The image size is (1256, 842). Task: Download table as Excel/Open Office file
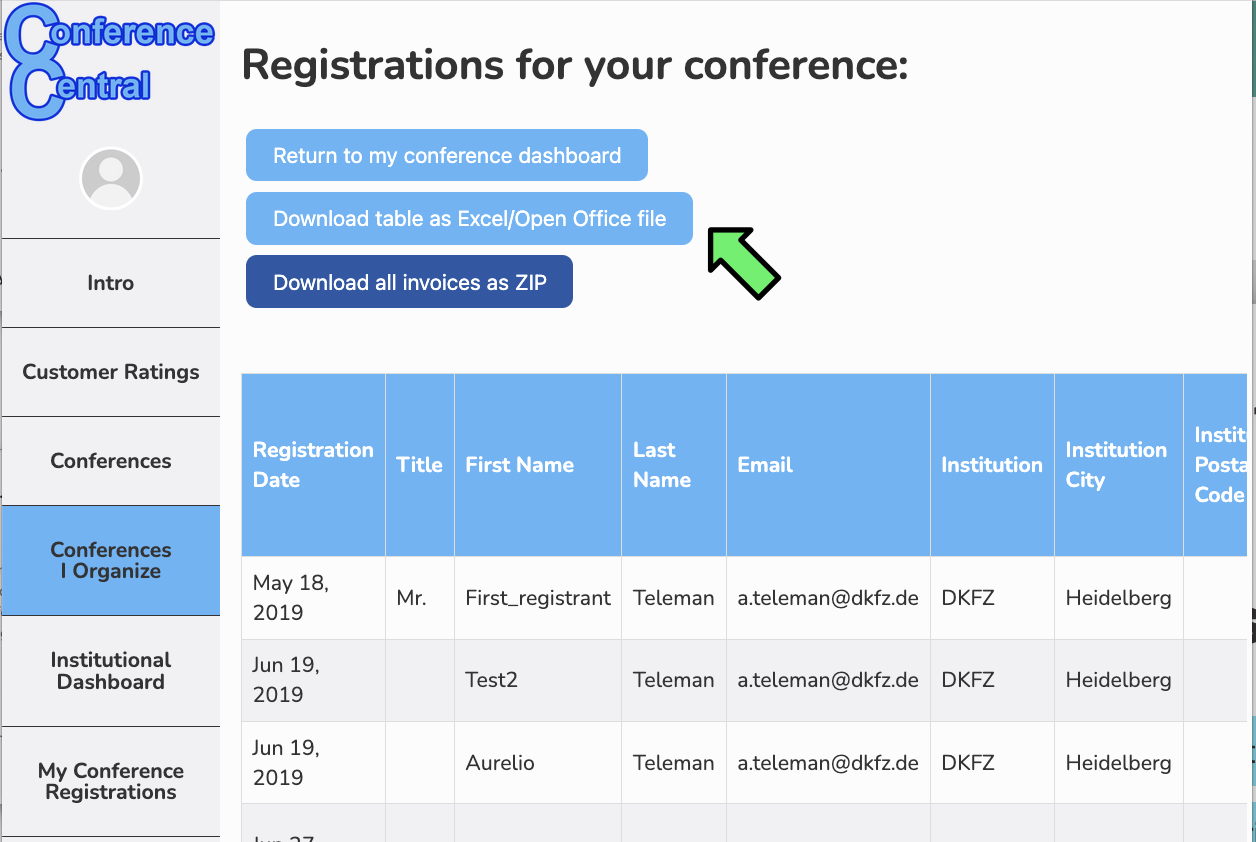(x=469, y=218)
